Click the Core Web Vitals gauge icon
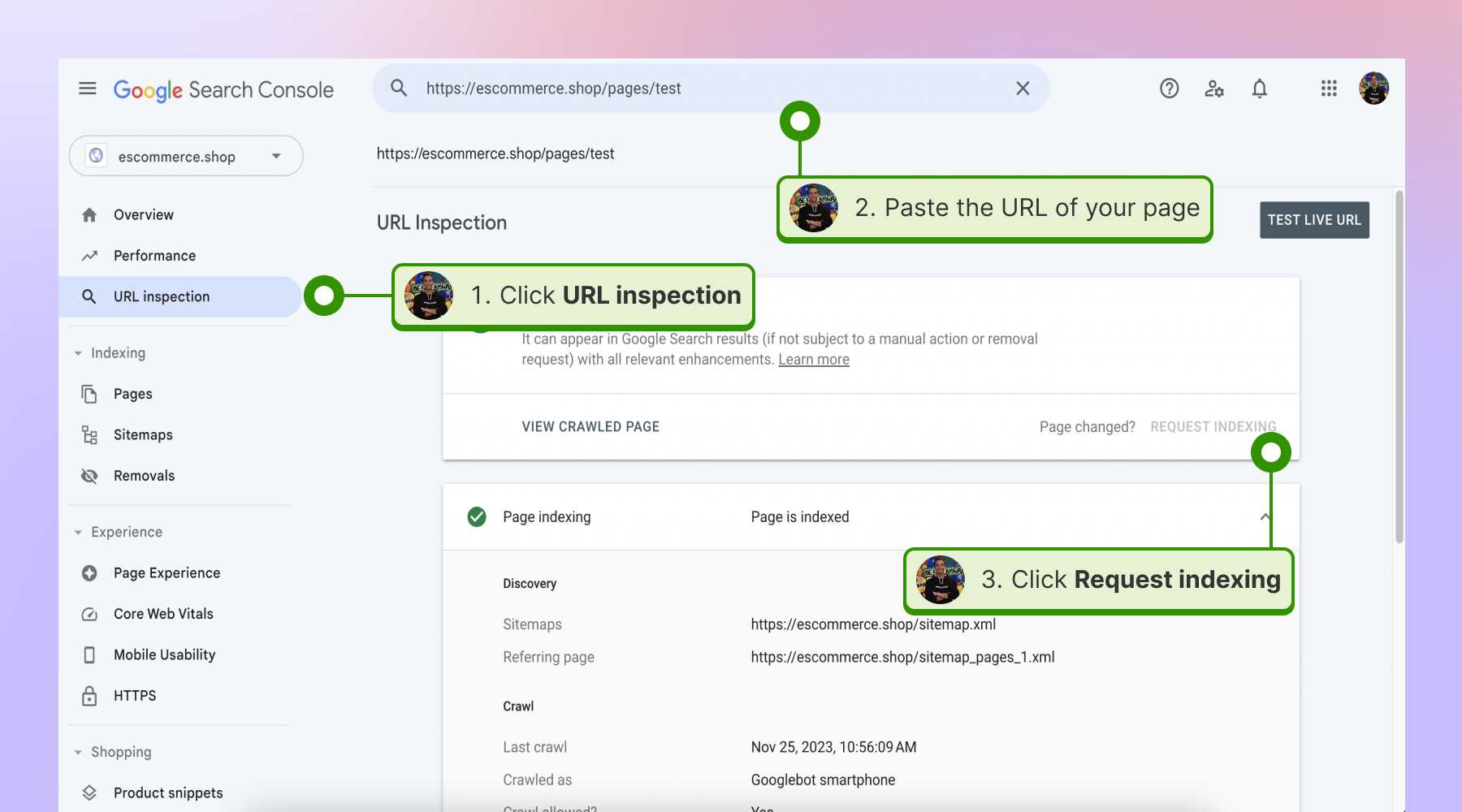This screenshot has height=812, width=1462. [x=89, y=614]
